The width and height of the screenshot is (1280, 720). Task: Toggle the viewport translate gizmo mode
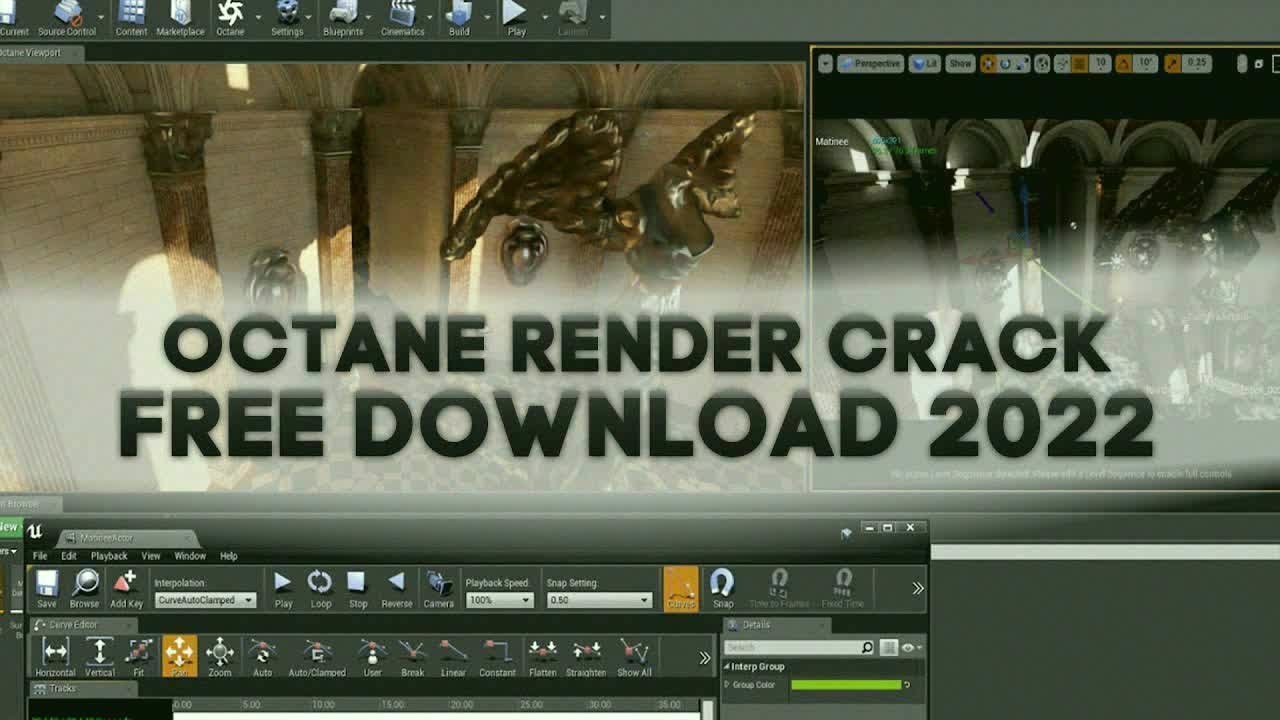click(988, 63)
